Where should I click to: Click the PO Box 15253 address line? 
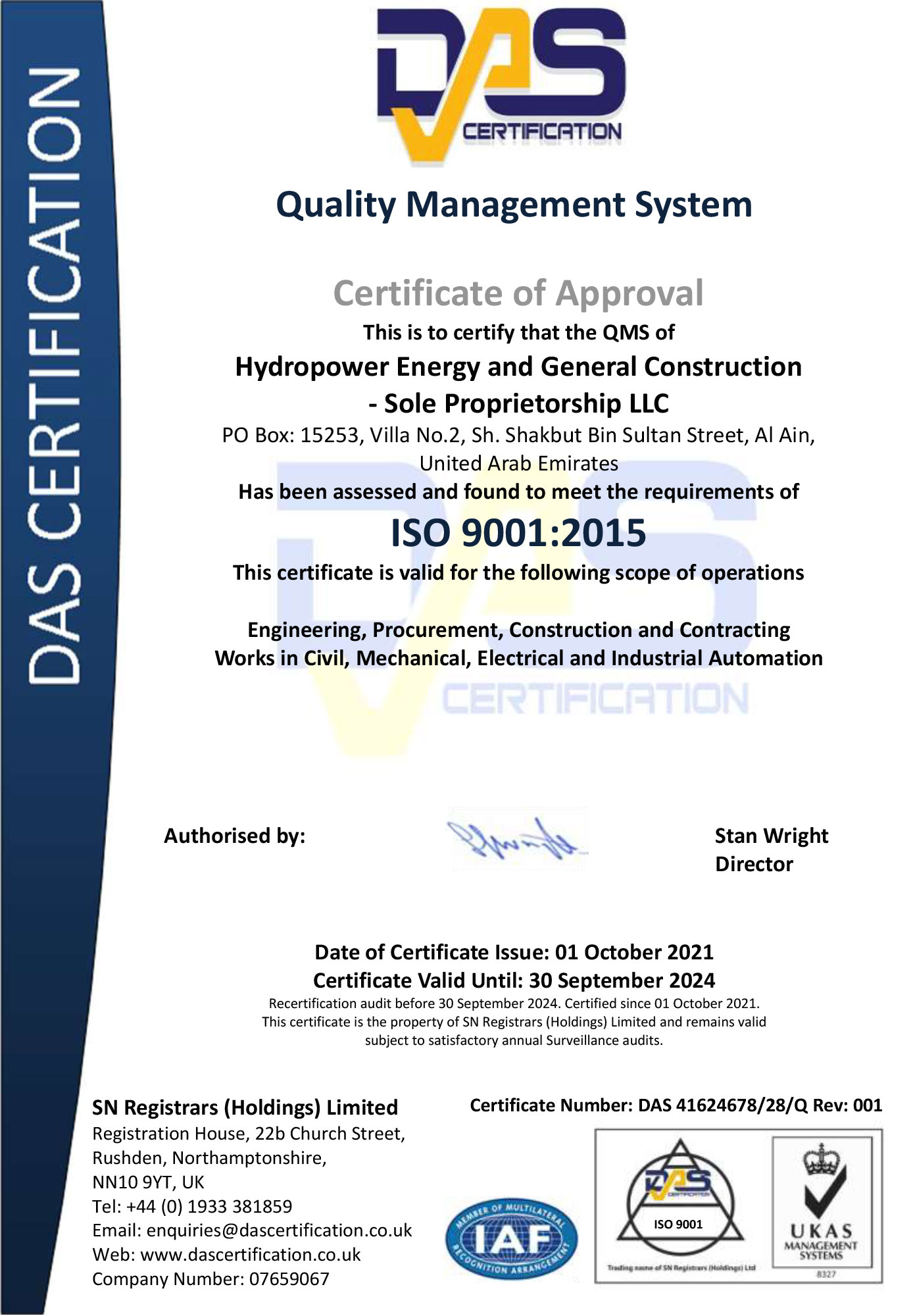click(x=518, y=436)
